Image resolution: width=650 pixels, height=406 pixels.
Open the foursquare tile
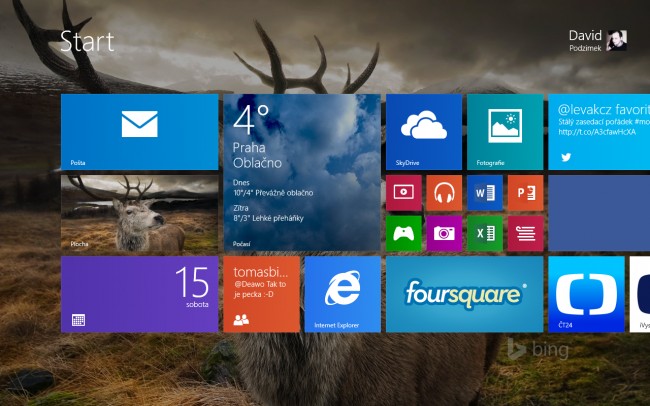pos(464,294)
